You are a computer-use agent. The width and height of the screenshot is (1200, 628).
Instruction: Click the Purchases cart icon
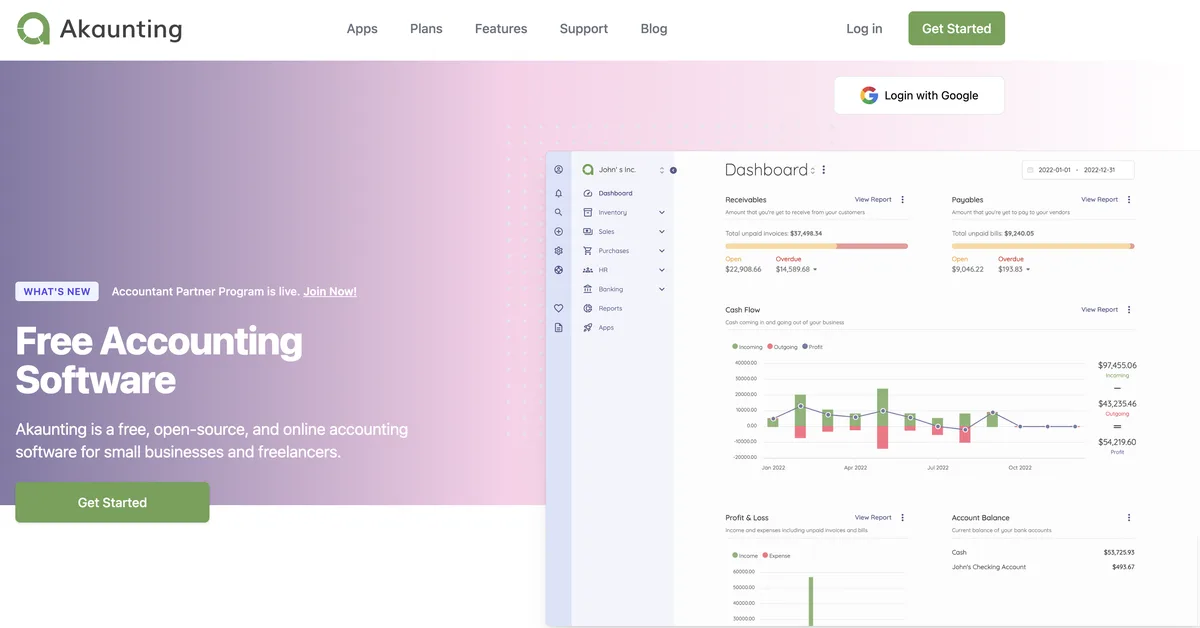pyautogui.click(x=588, y=251)
